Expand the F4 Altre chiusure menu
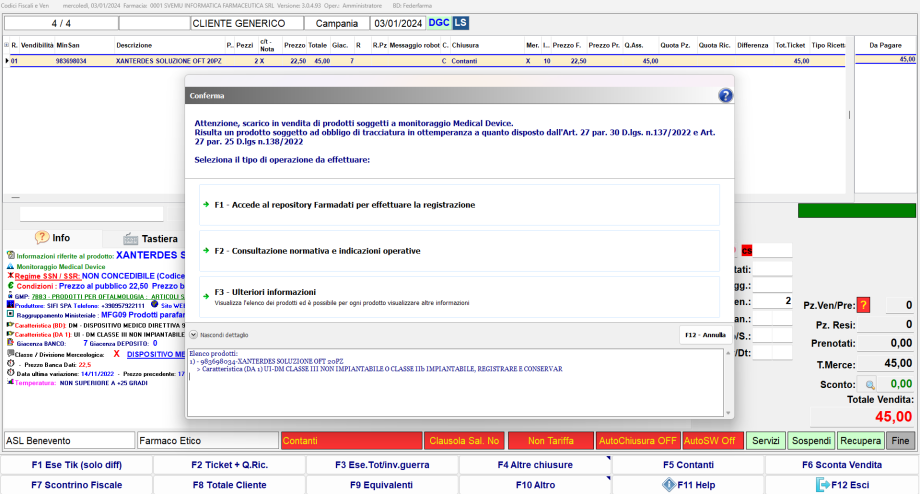The image size is (920, 494). click(x=534, y=465)
